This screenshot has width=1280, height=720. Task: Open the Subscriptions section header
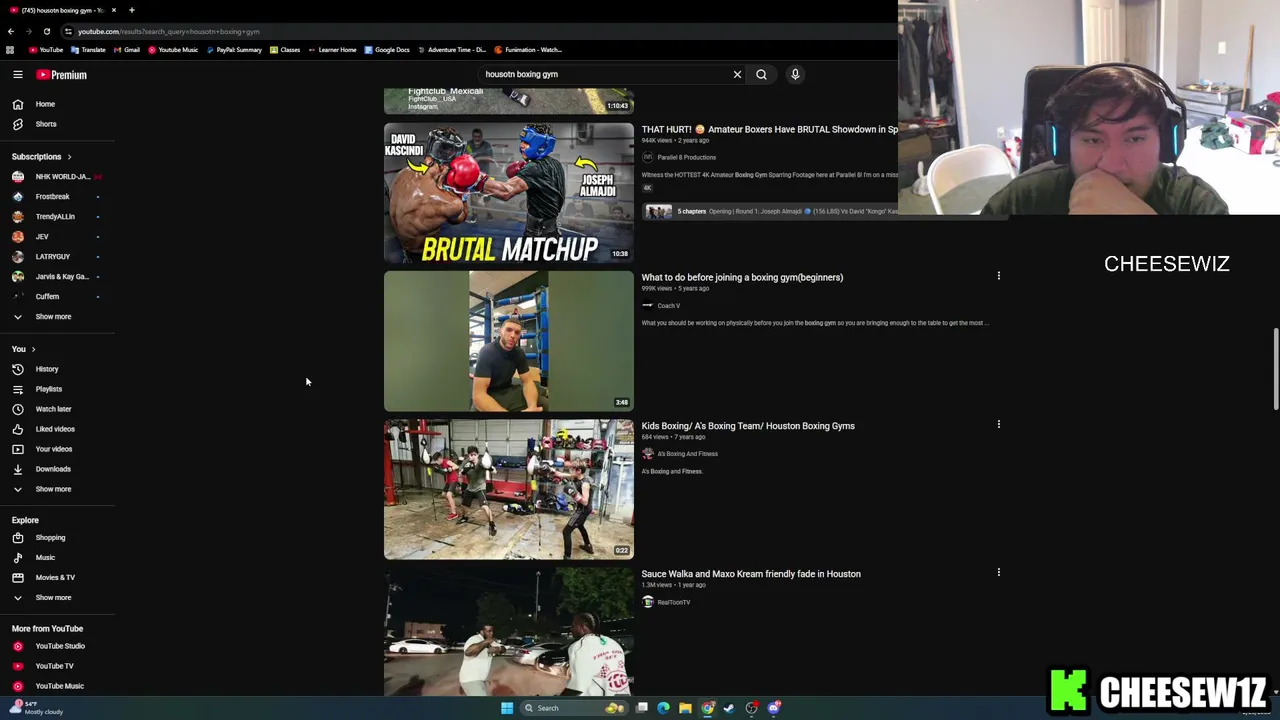pyautogui.click(x=42, y=157)
